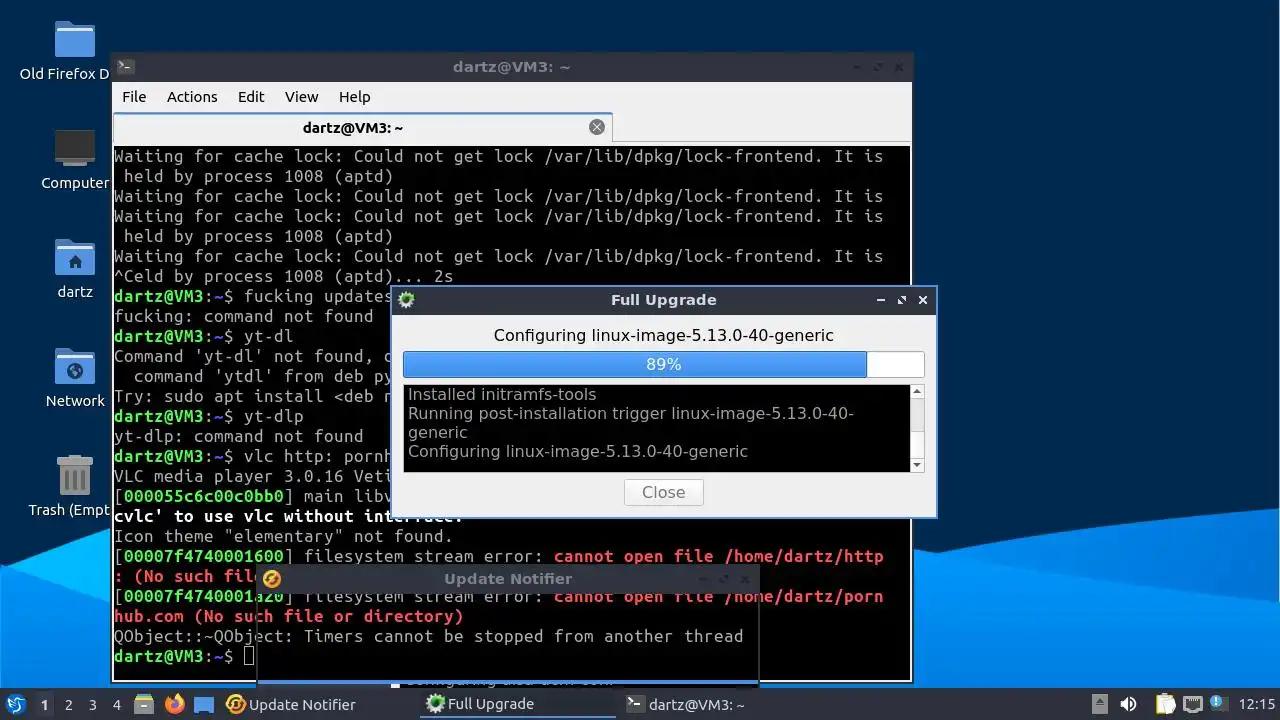
Task: Launch Firefox from the panel
Action: (175, 704)
